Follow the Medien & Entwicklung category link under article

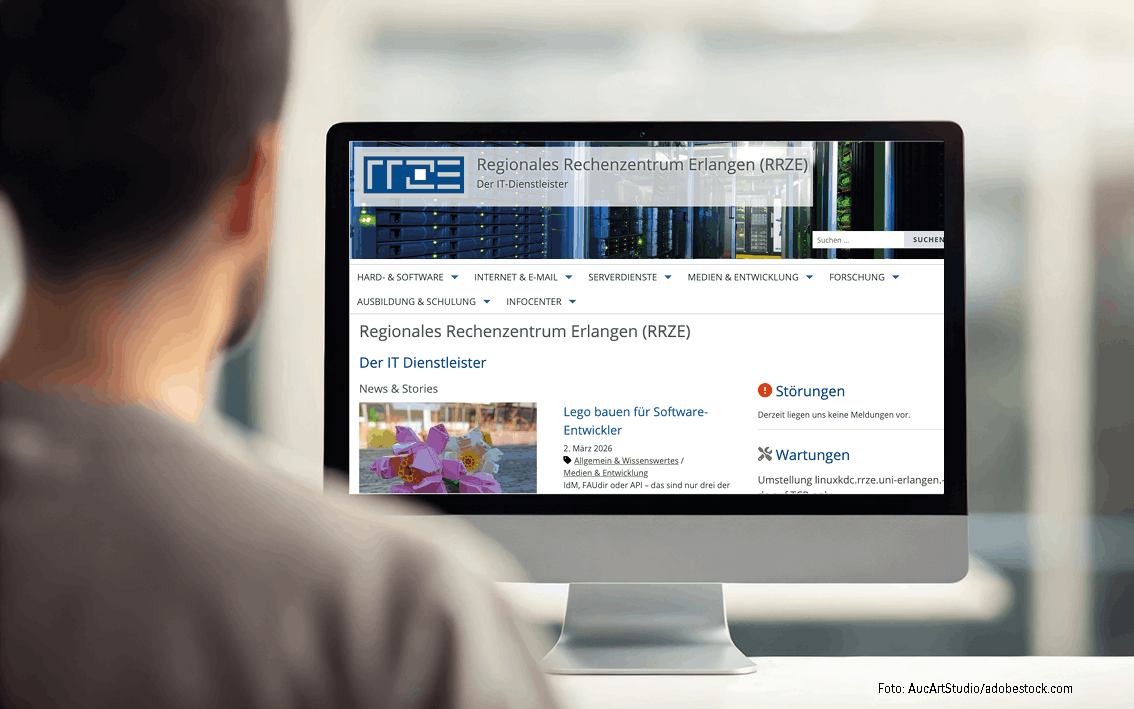click(x=605, y=473)
